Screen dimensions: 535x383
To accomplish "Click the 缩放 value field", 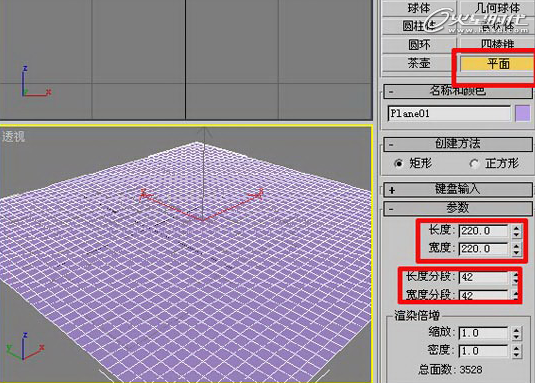I will point(484,333).
